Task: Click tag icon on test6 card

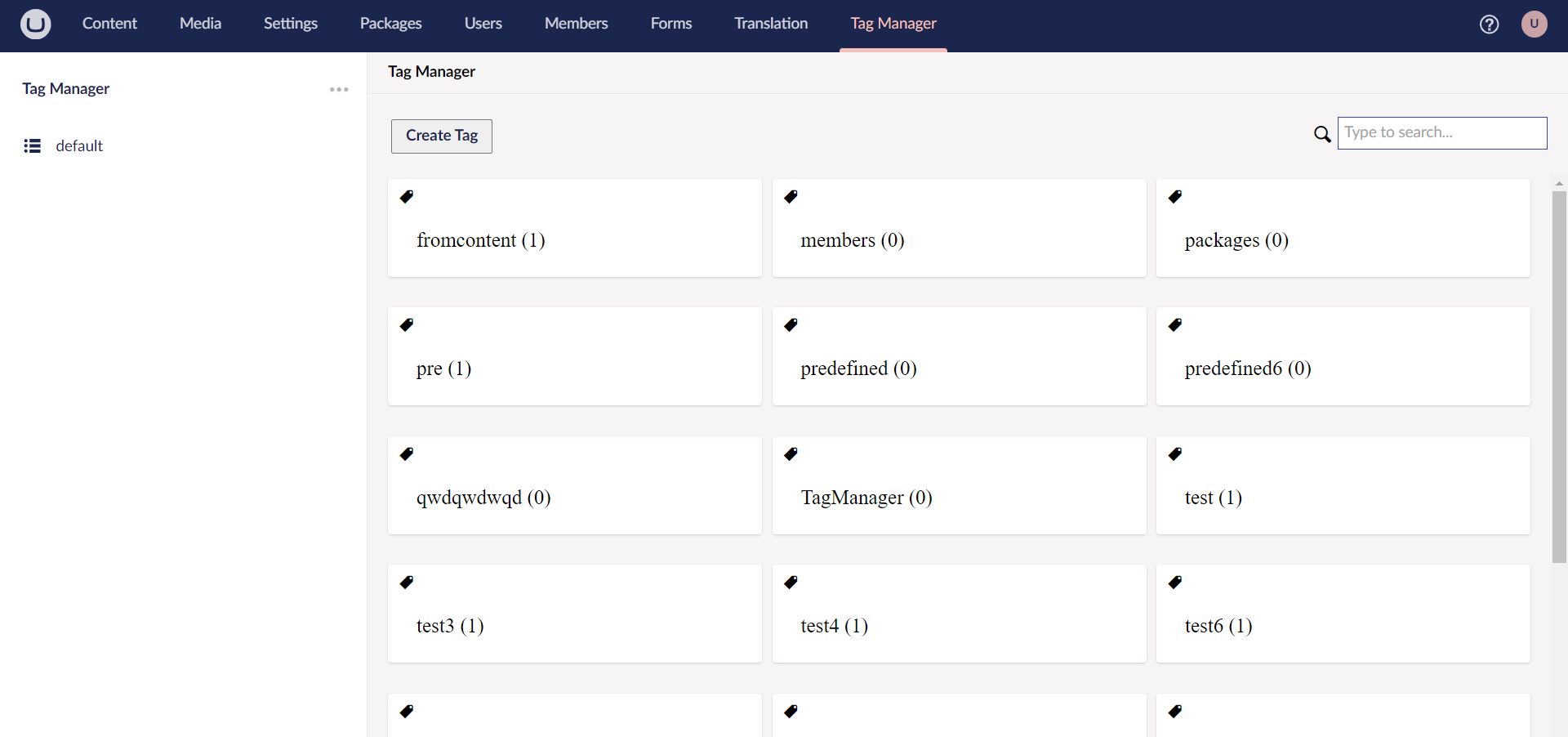Action: coord(1175,583)
